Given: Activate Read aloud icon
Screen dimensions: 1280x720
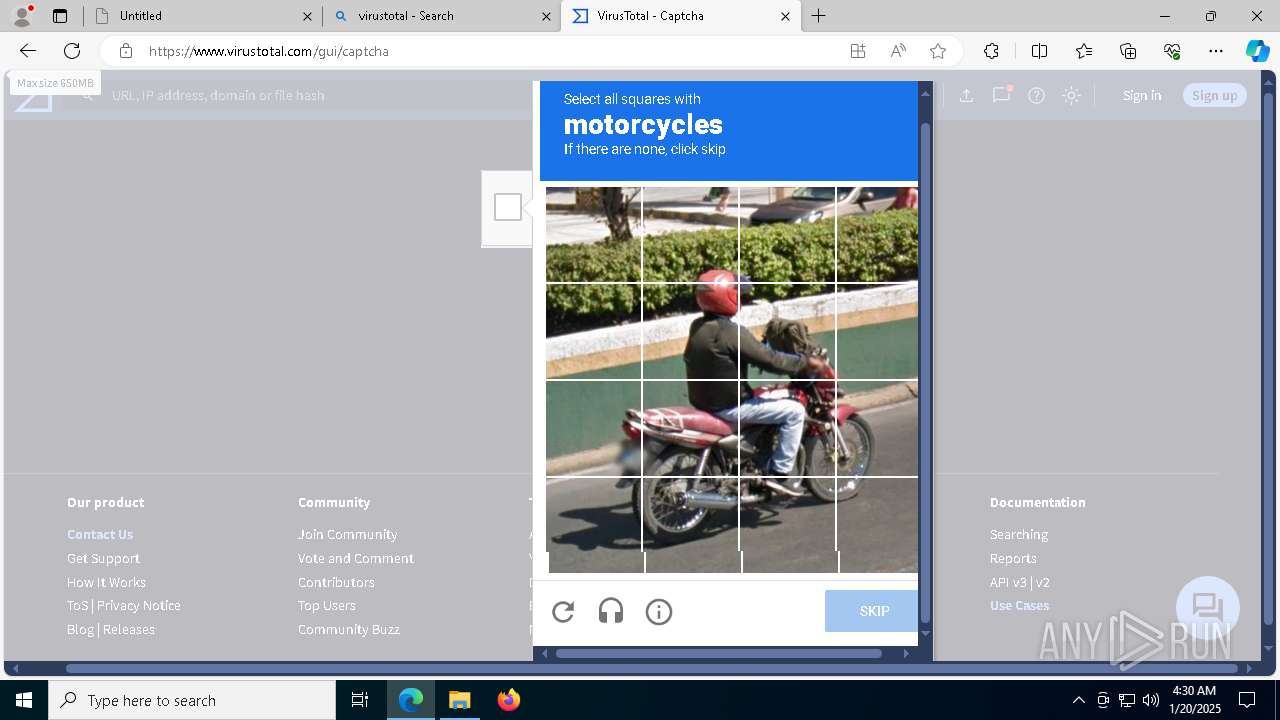Looking at the screenshot, I should pyautogui.click(x=898, y=51).
